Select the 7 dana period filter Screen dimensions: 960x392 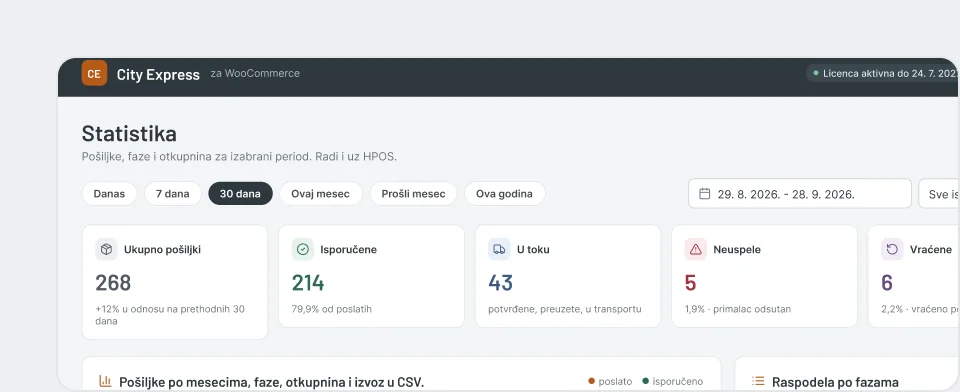click(173, 194)
